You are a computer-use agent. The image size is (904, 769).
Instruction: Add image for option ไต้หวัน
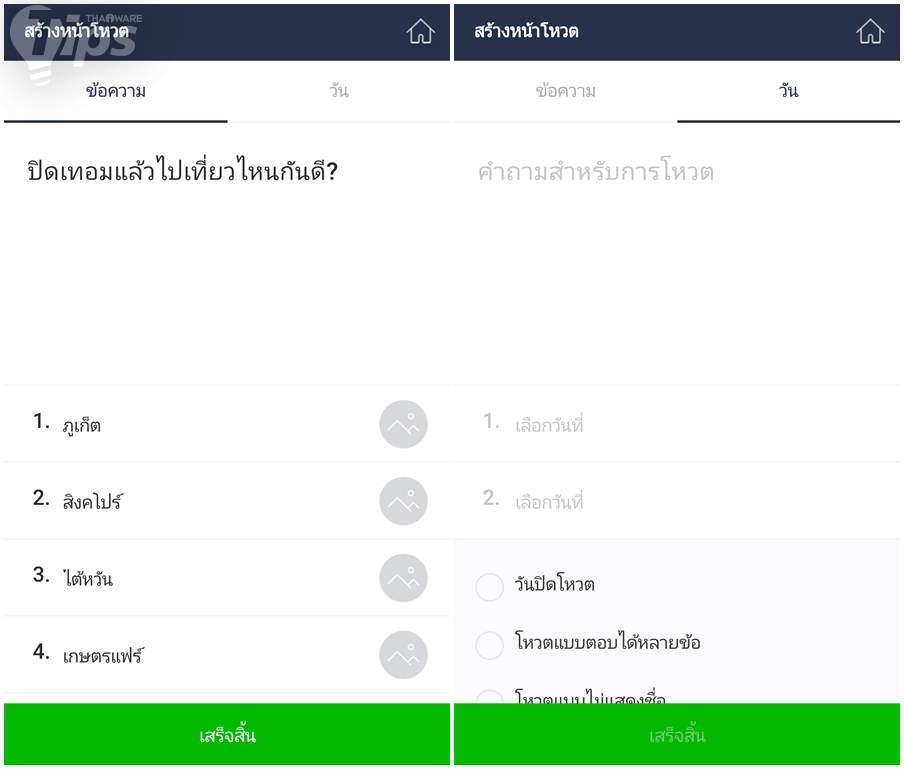point(403,578)
